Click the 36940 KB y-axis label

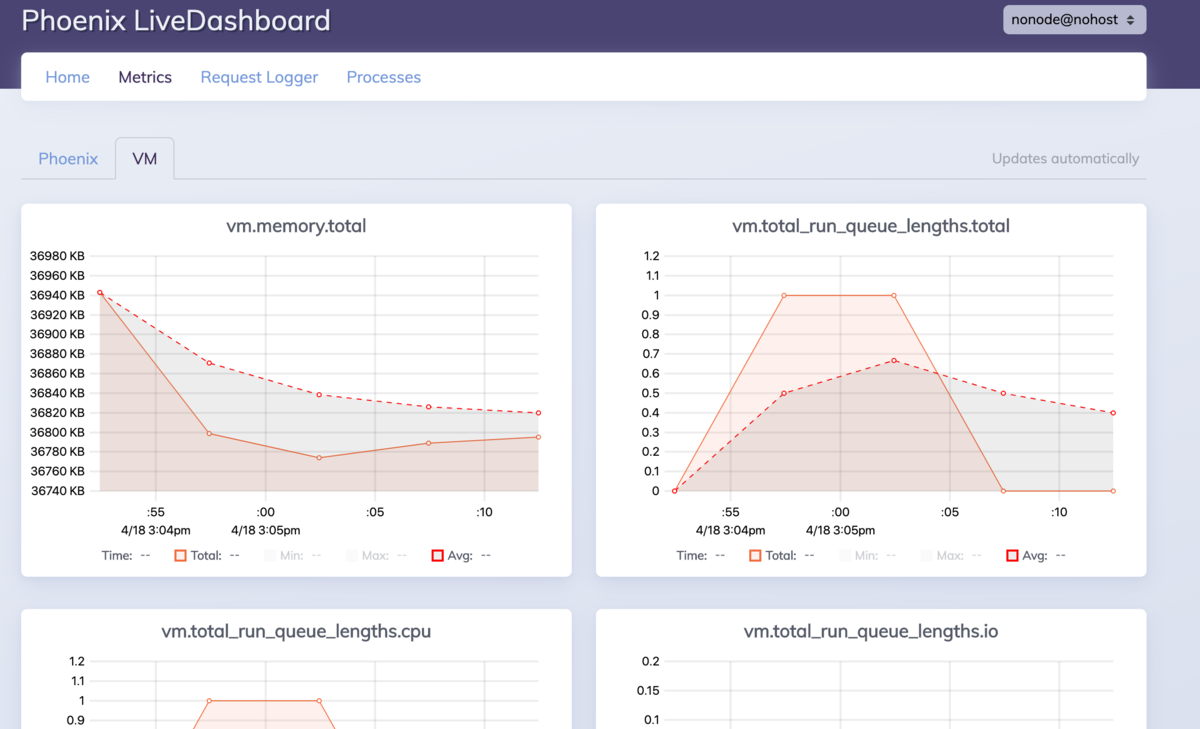[57, 295]
